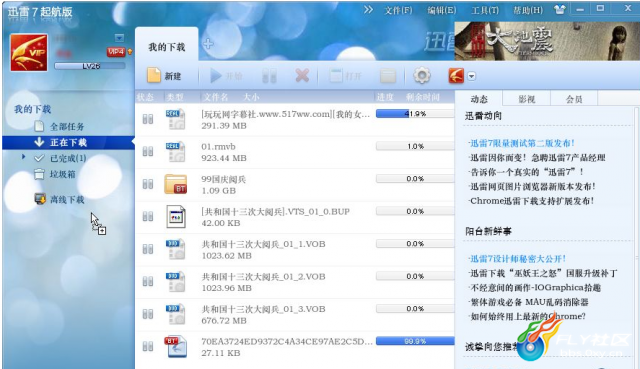Click the 41.9% progress bar
The height and width of the screenshot is (369, 640).
point(415,114)
